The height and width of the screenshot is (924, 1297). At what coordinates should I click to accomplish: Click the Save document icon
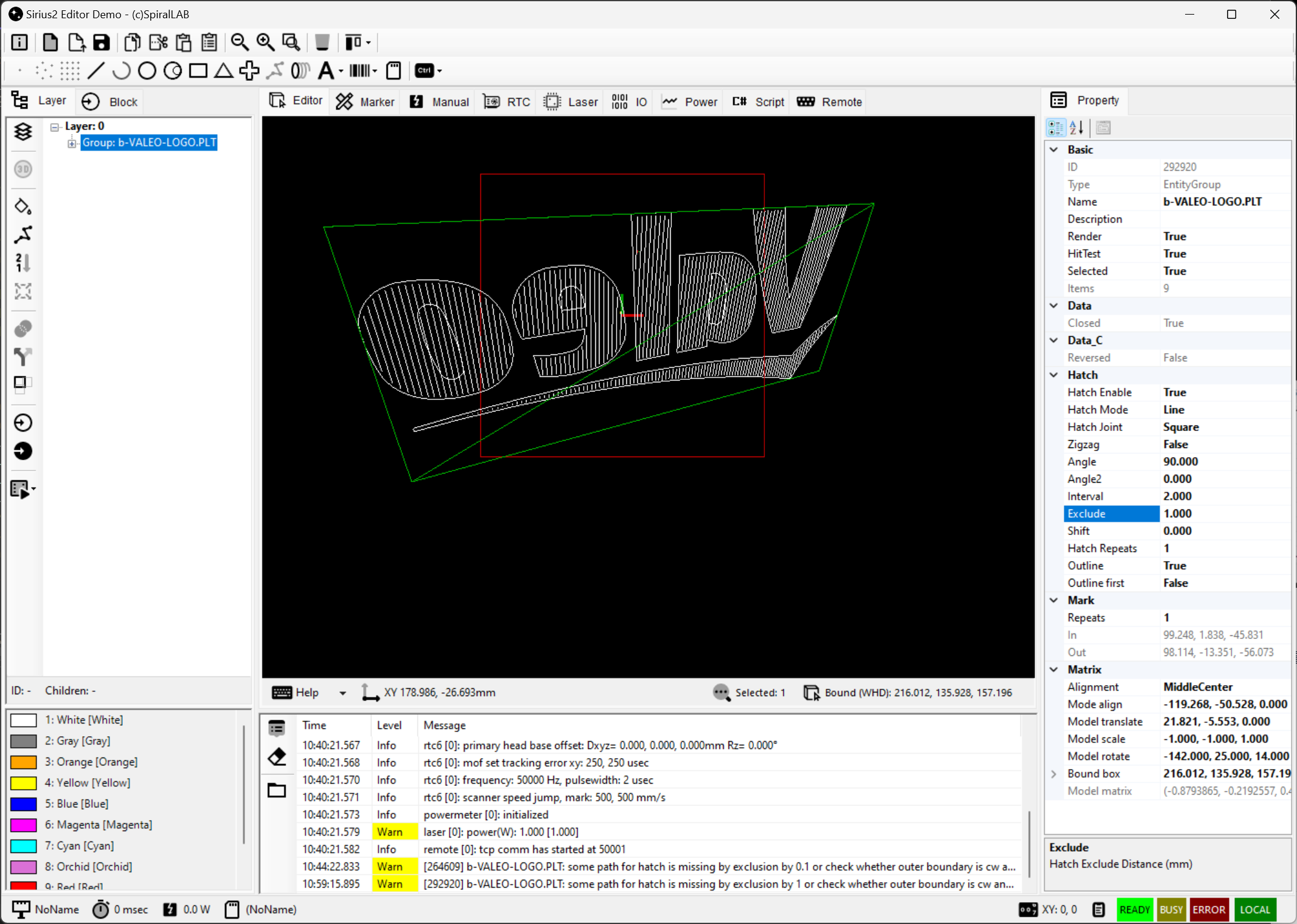tap(102, 42)
